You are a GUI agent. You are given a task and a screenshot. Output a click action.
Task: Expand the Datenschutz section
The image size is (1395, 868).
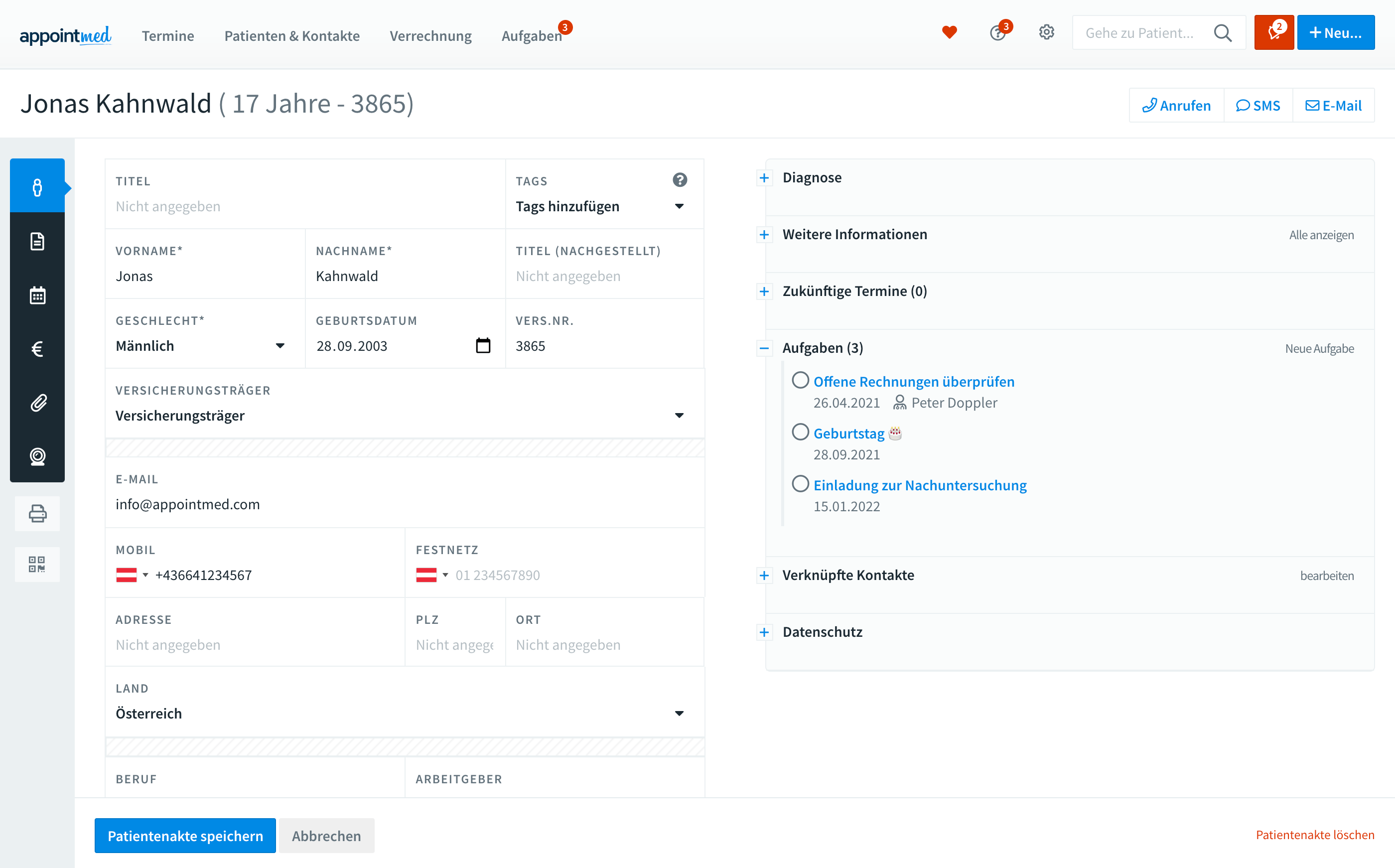pos(764,633)
